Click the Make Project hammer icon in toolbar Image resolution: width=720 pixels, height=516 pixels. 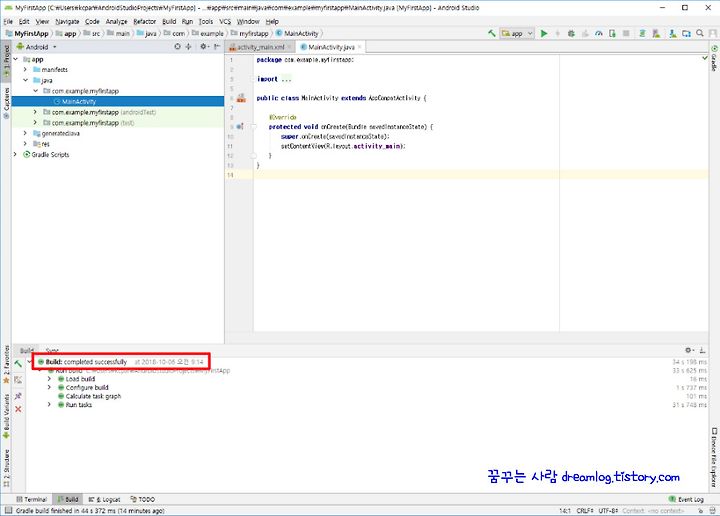[491, 33]
